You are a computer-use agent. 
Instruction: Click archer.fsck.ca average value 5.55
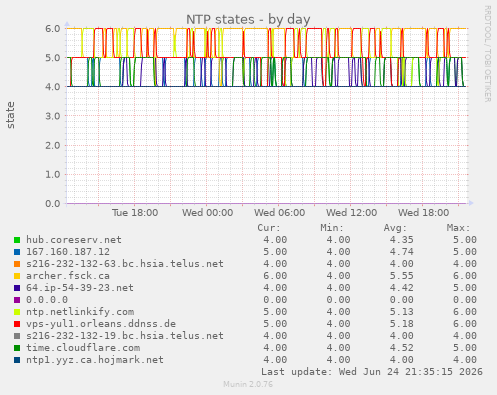pos(401,276)
